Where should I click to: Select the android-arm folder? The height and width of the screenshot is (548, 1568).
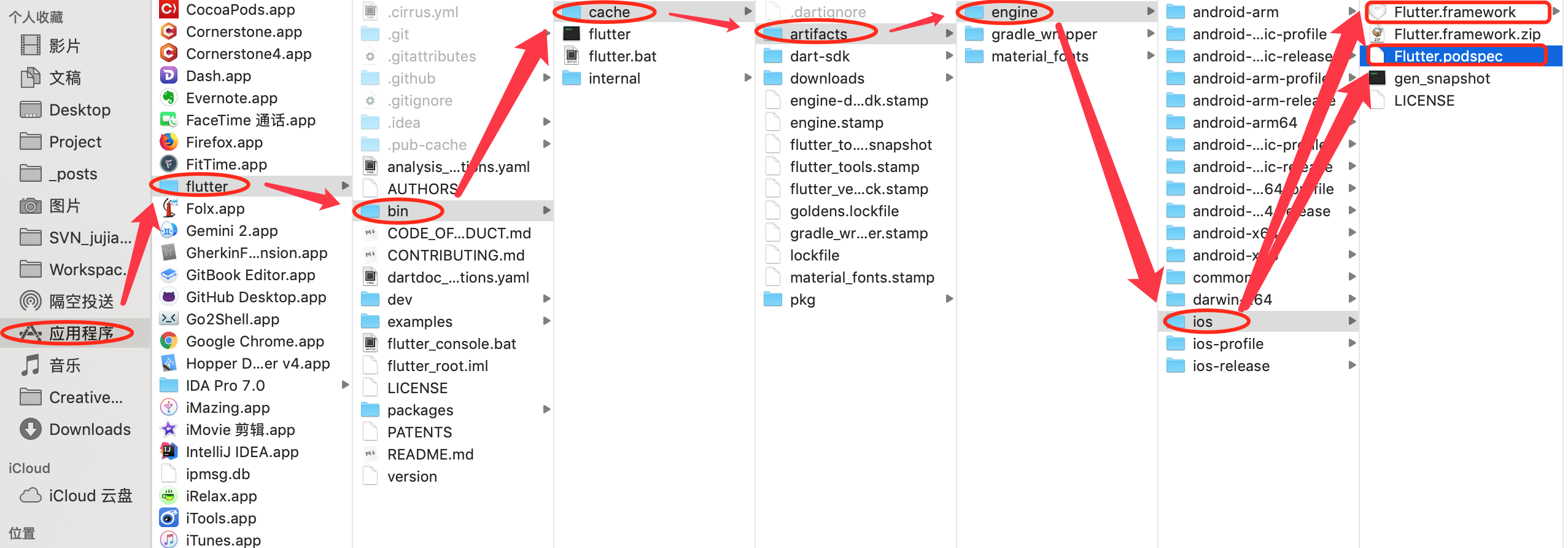(x=1259, y=12)
